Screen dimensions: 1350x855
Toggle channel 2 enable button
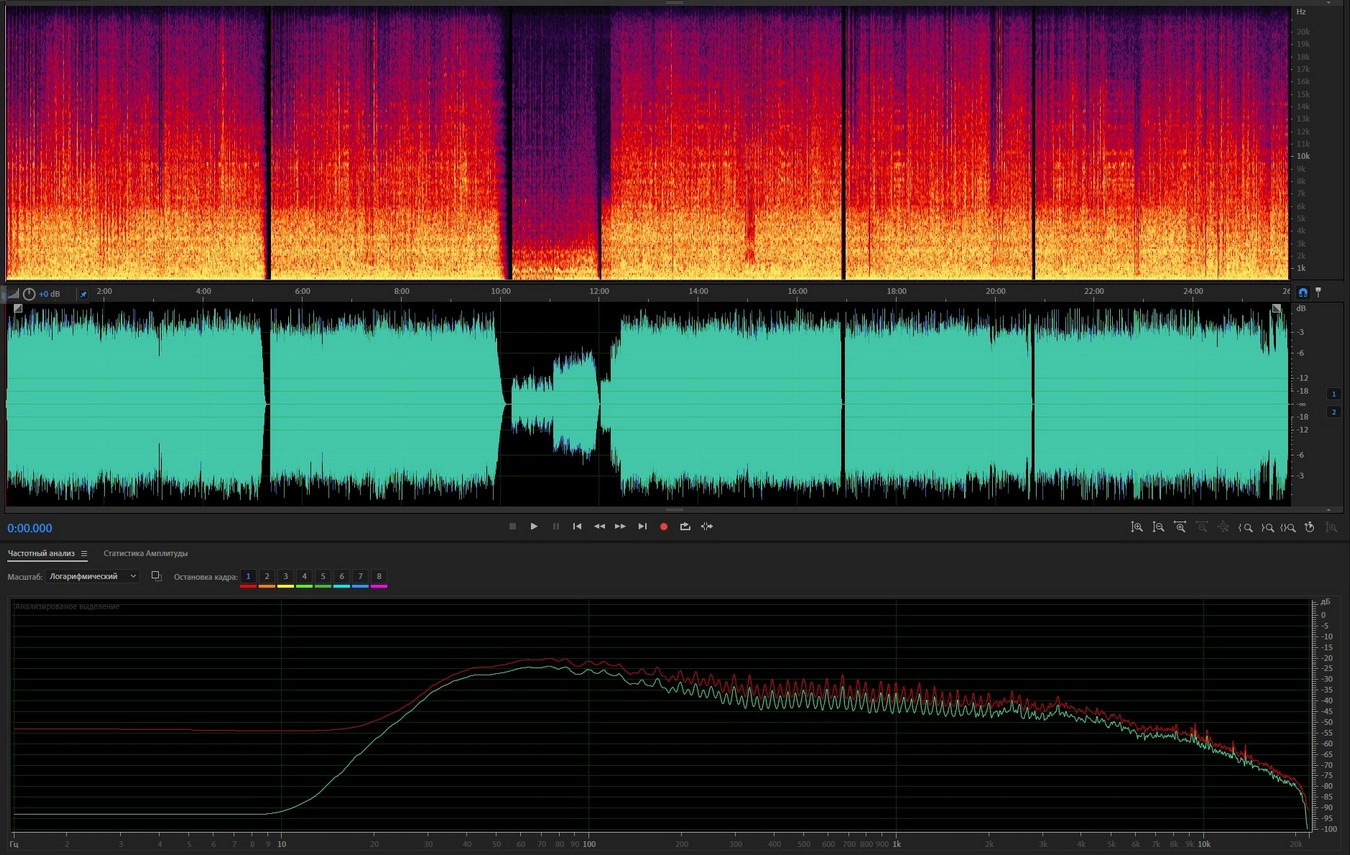pos(1333,412)
